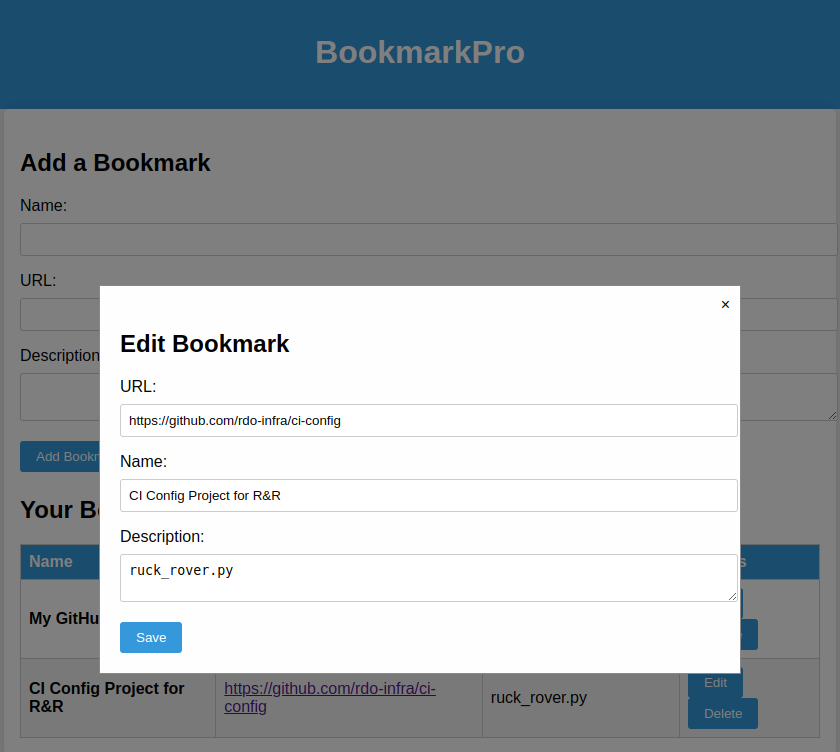The height and width of the screenshot is (752, 840).
Task: Click the Add Bookmark button behind dialog
Action: click(x=60, y=456)
